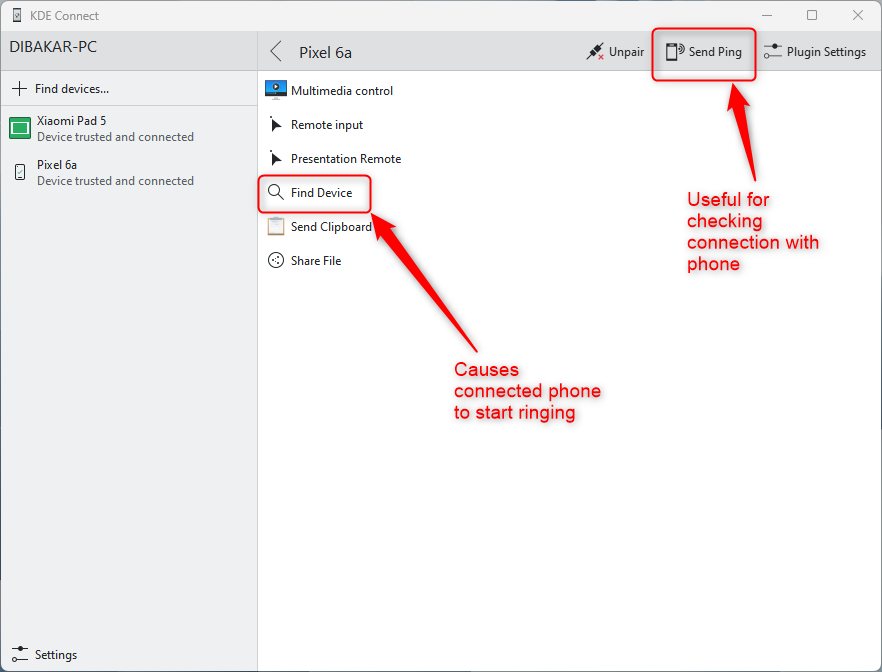This screenshot has width=882, height=672.
Task: Click the Remote input cursor icon
Action: 275,124
